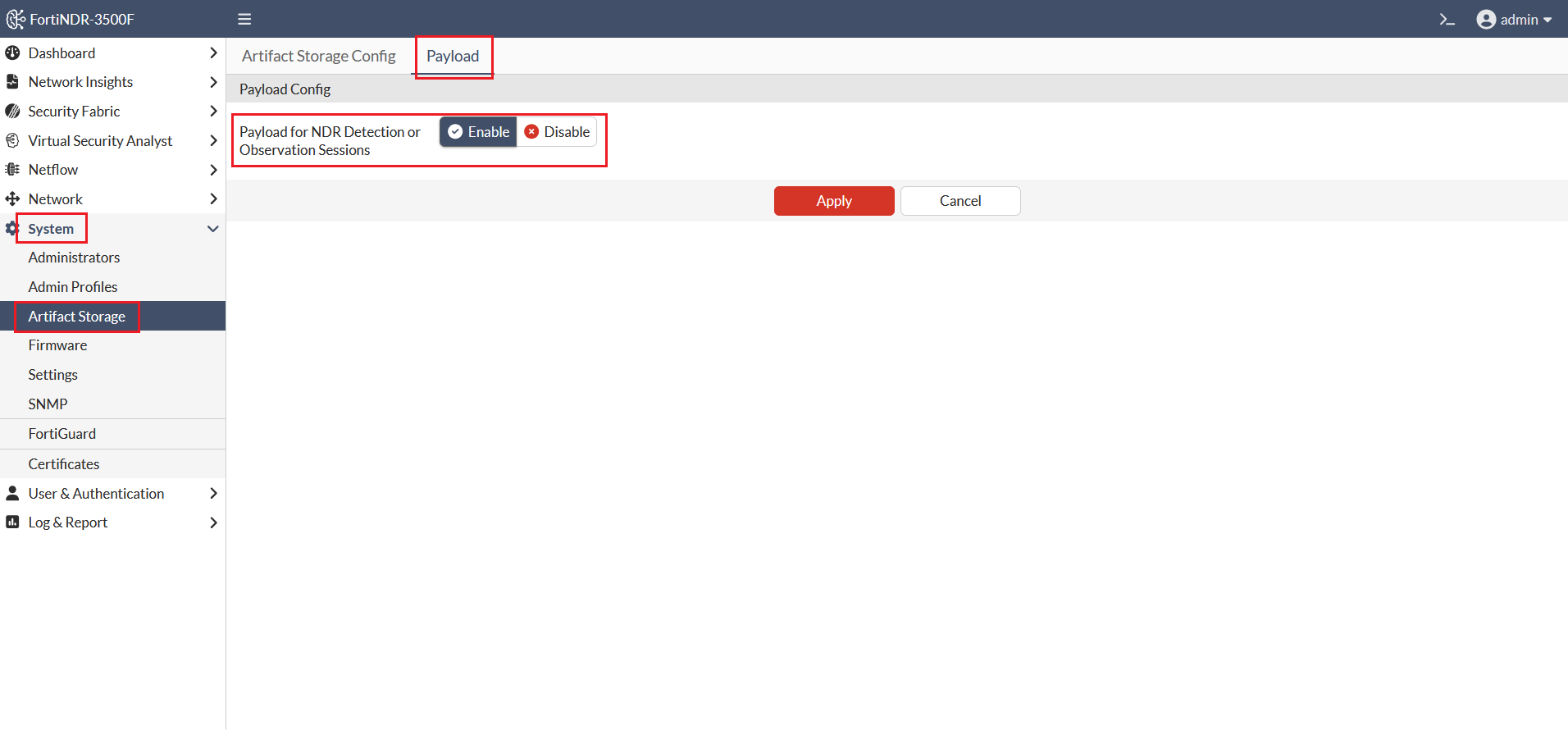1568x730 pixels.
Task: Select the Payload tab
Action: 453,56
